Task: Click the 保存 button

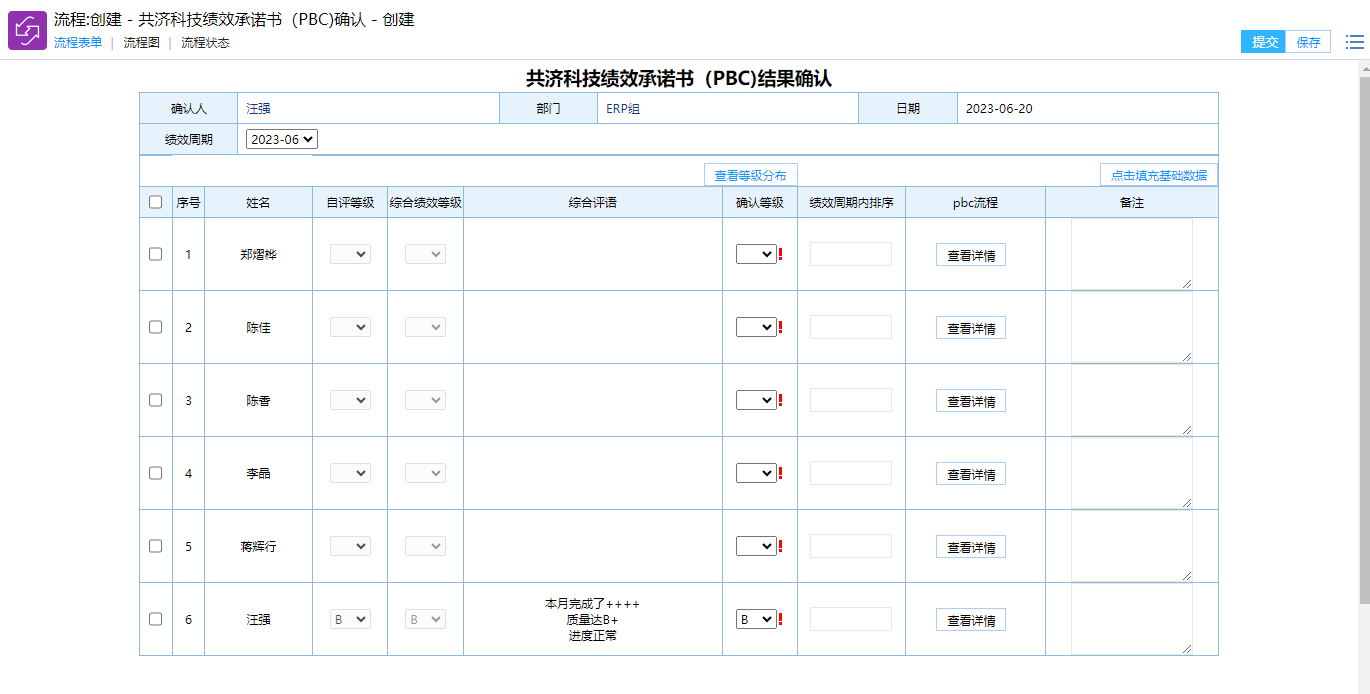Action: [1308, 42]
